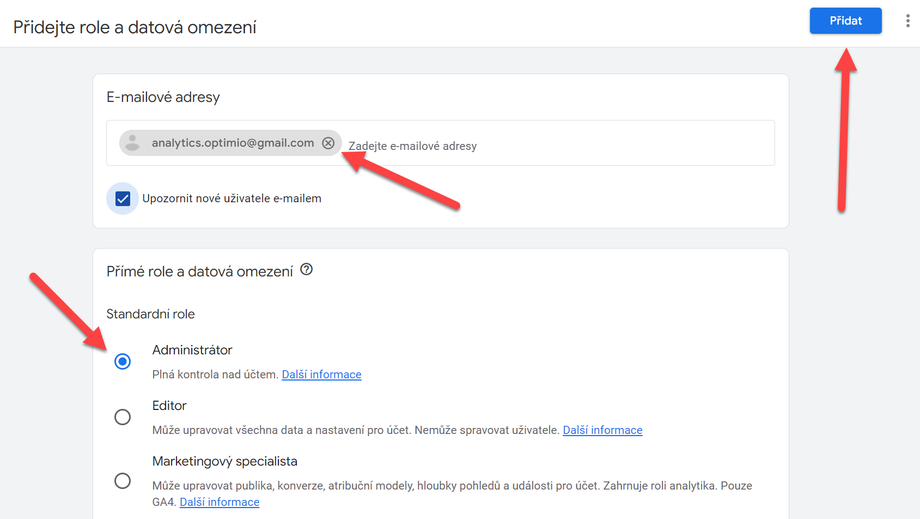Open the three-dot more options menu

pyautogui.click(x=907, y=21)
